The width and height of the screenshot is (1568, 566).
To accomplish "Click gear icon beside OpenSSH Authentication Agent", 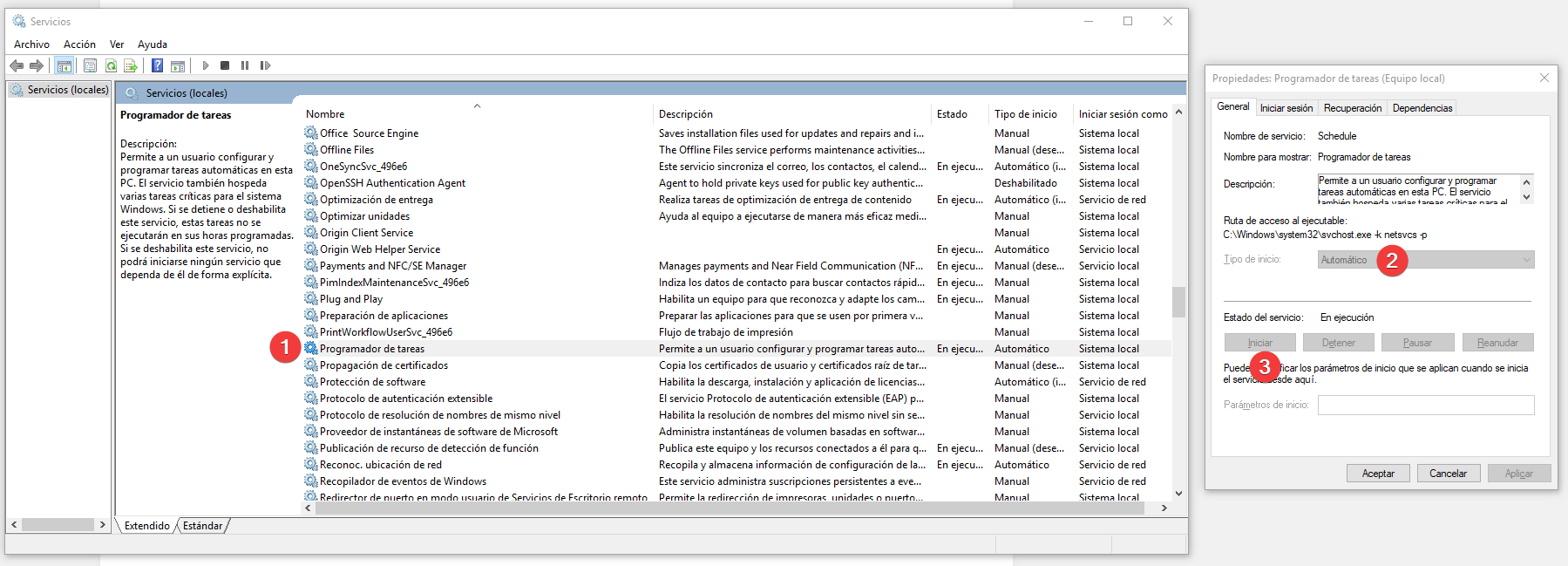I will click(311, 182).
